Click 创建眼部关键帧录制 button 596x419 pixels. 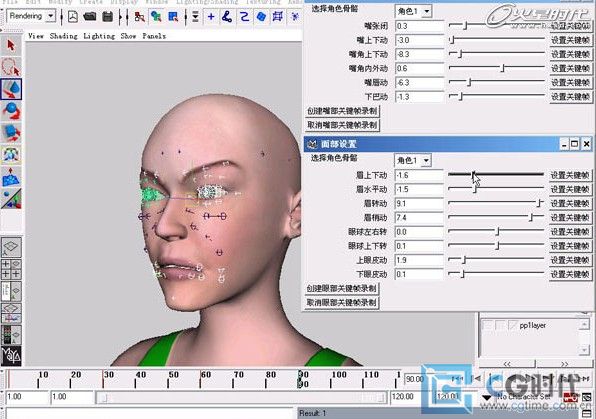pos(342,289)
